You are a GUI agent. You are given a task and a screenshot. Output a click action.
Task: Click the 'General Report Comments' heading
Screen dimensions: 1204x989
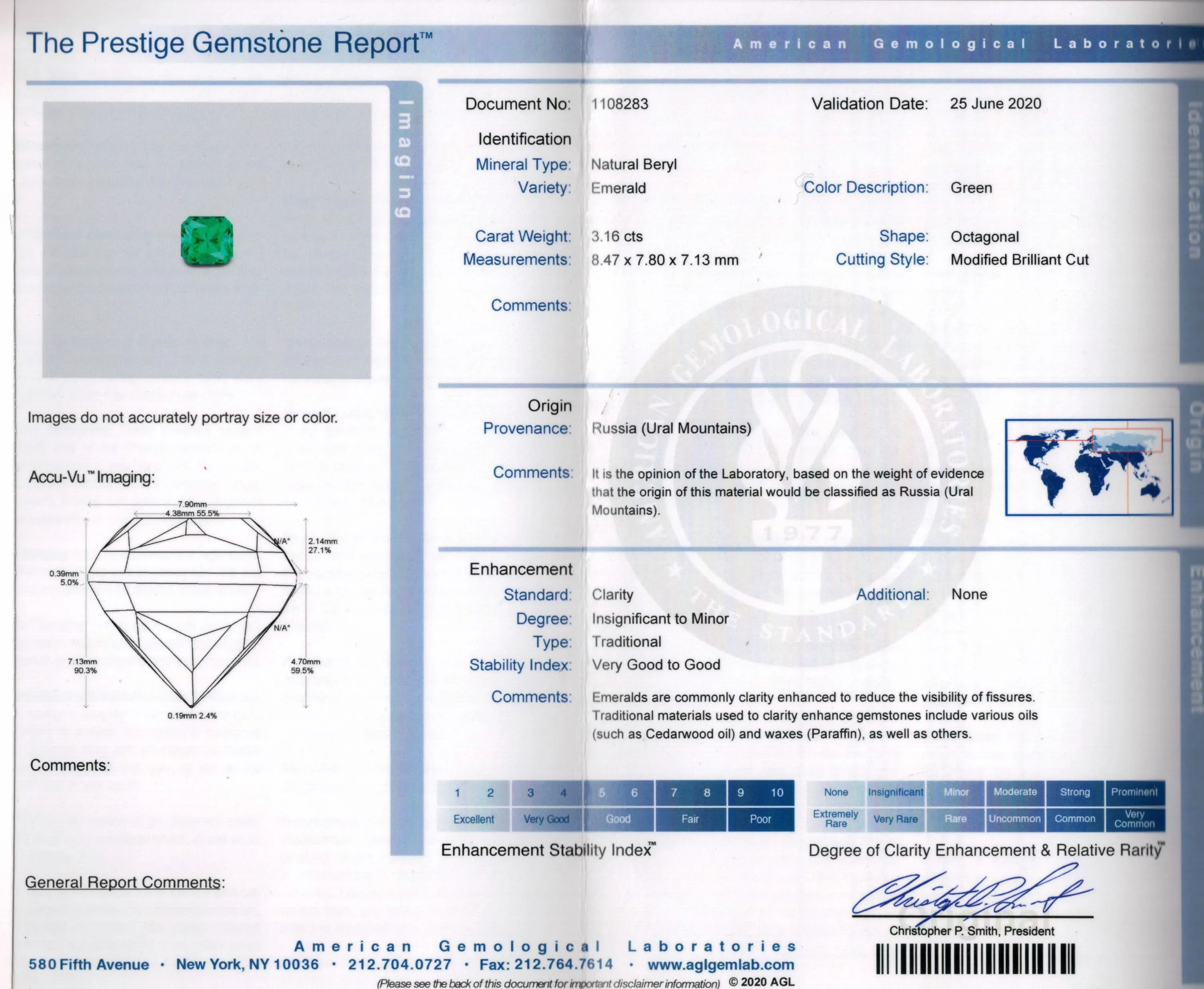click(125, 882)
